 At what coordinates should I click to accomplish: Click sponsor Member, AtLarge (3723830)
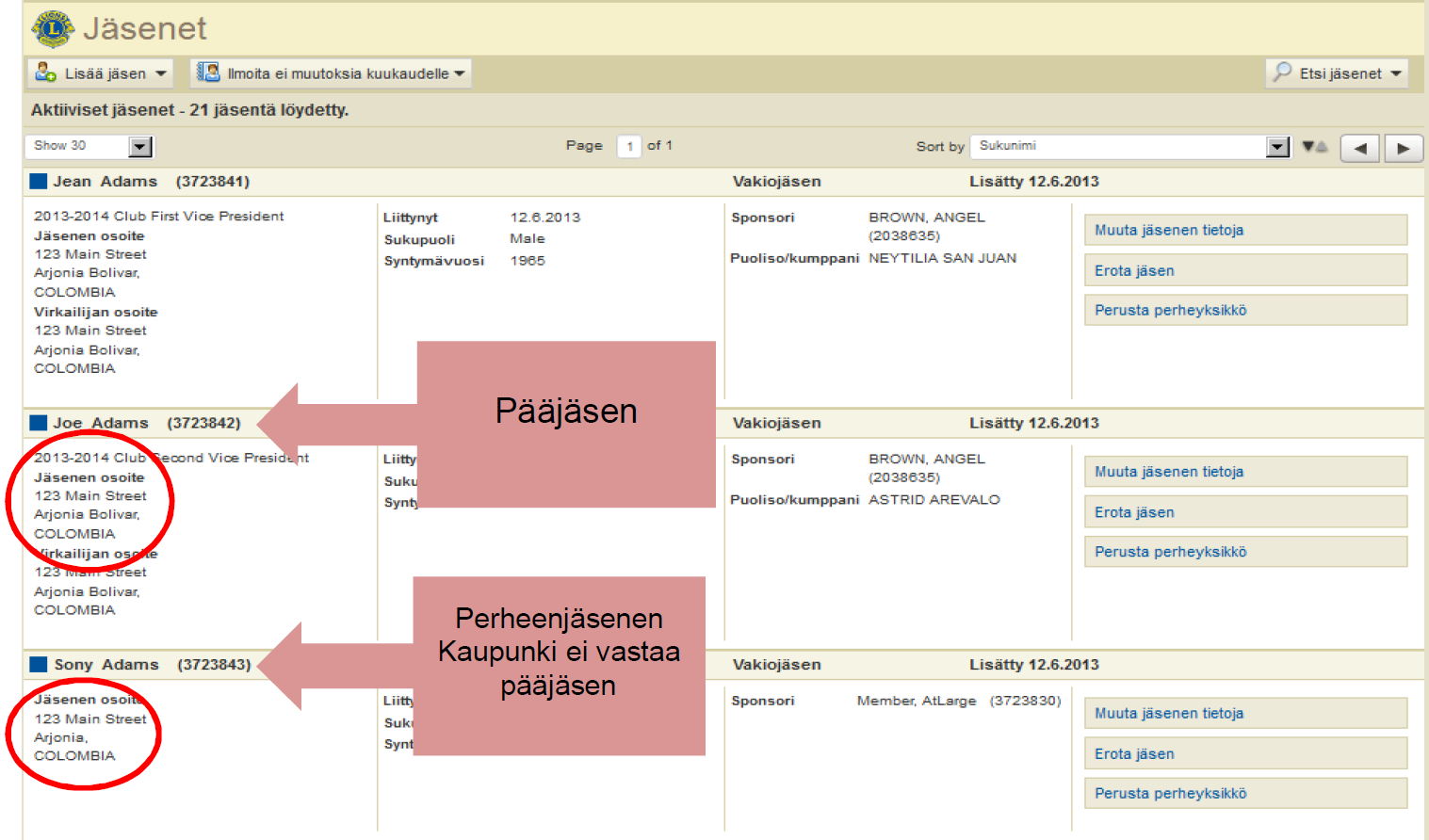click(x=959, y=701)
